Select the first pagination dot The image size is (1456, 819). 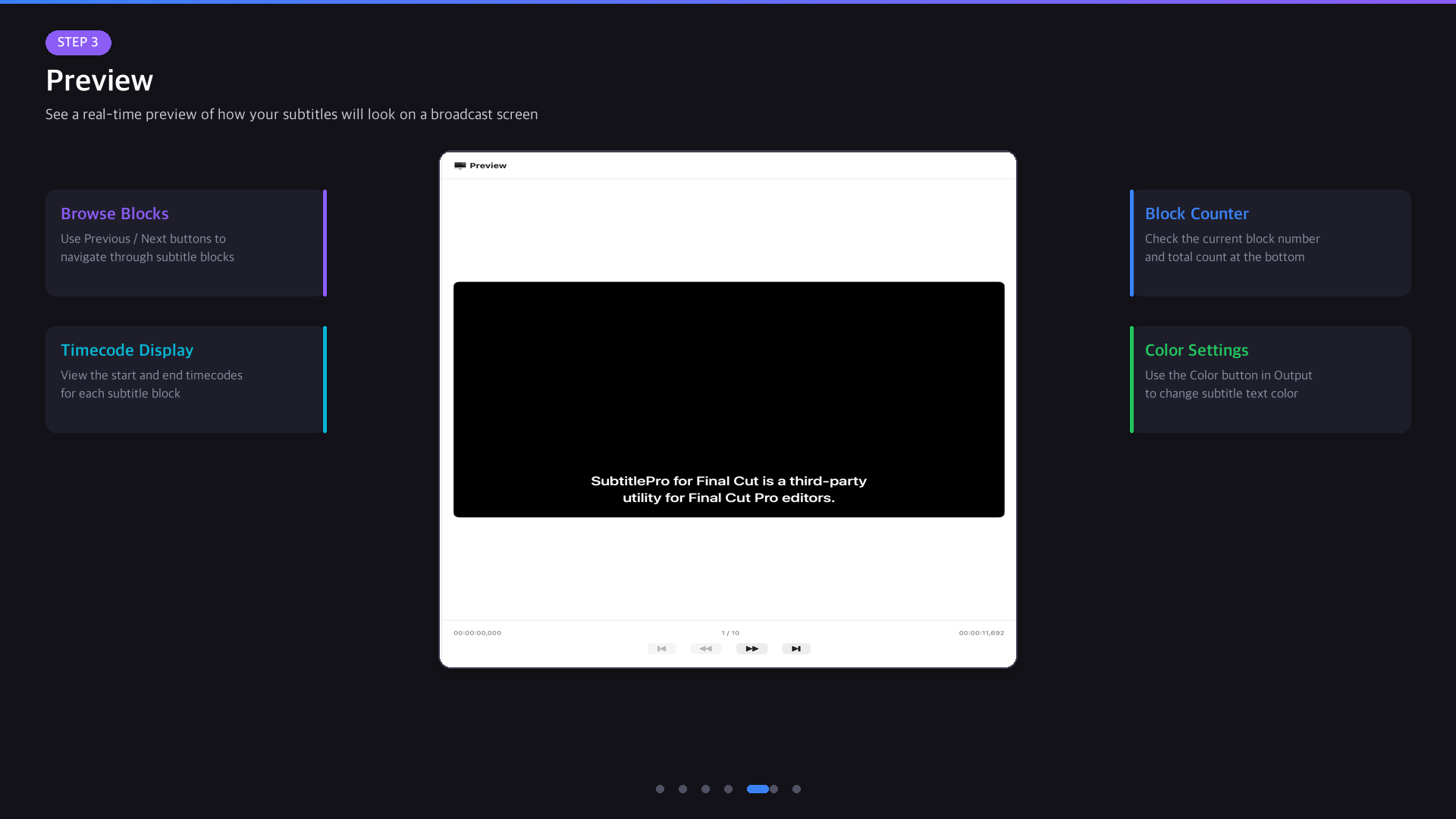click(x=660, y=789)
